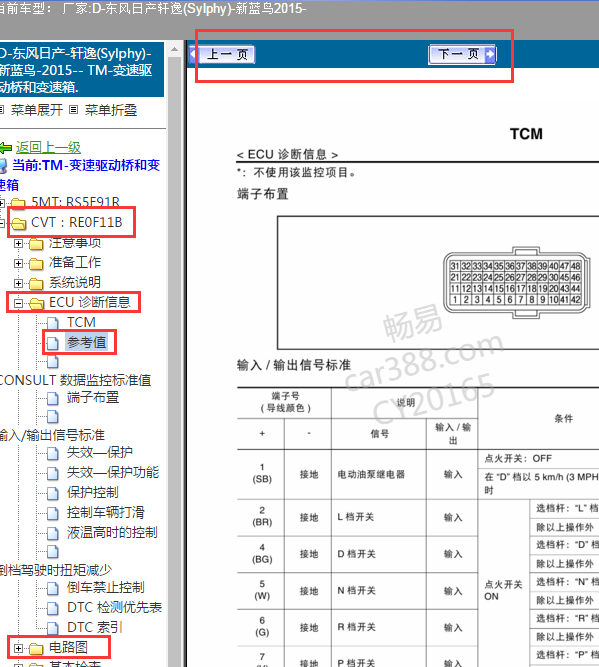Open CONSULT 数据监控标准值 item

point(75,380)
